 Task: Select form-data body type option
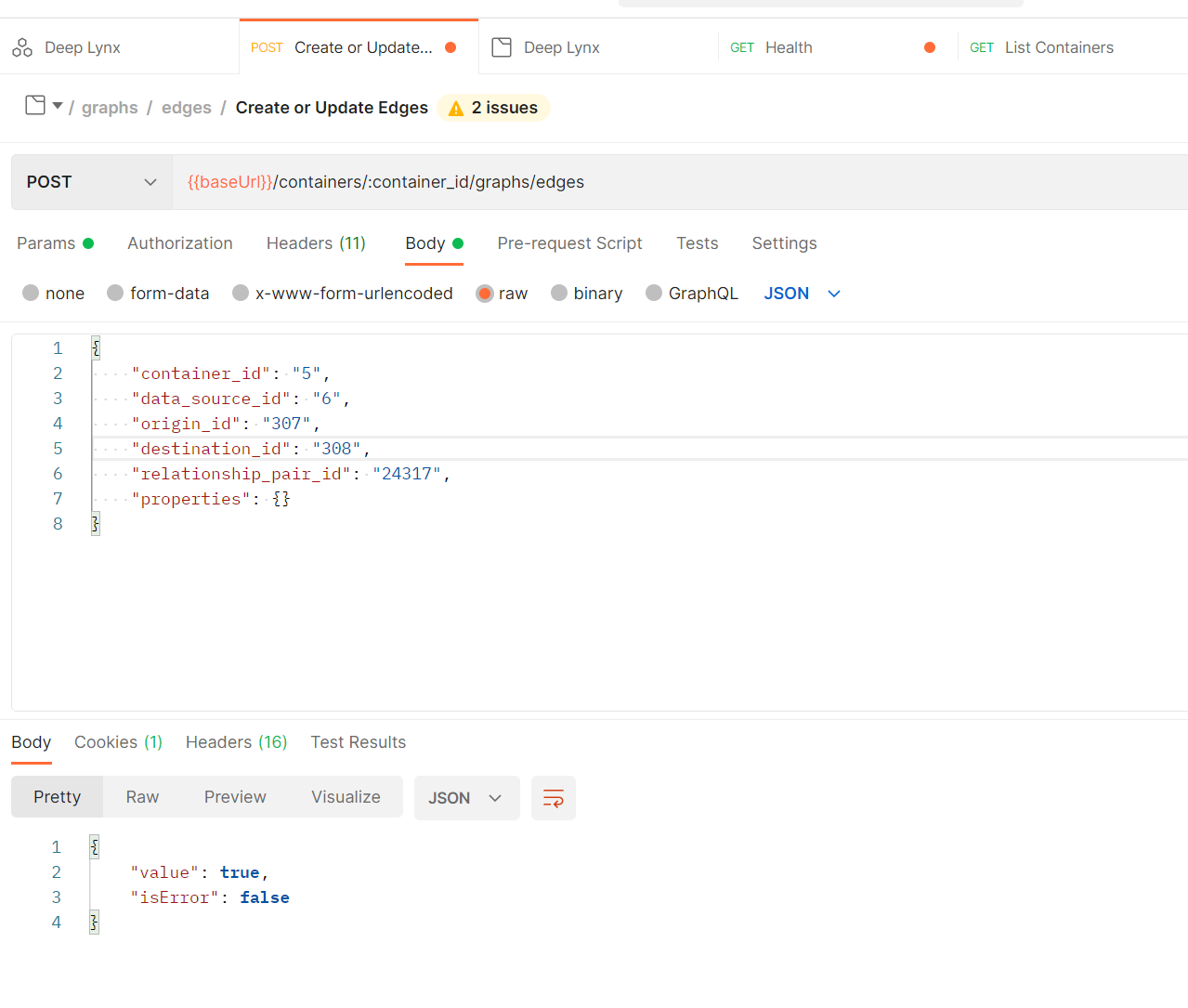tap(115, 294)
